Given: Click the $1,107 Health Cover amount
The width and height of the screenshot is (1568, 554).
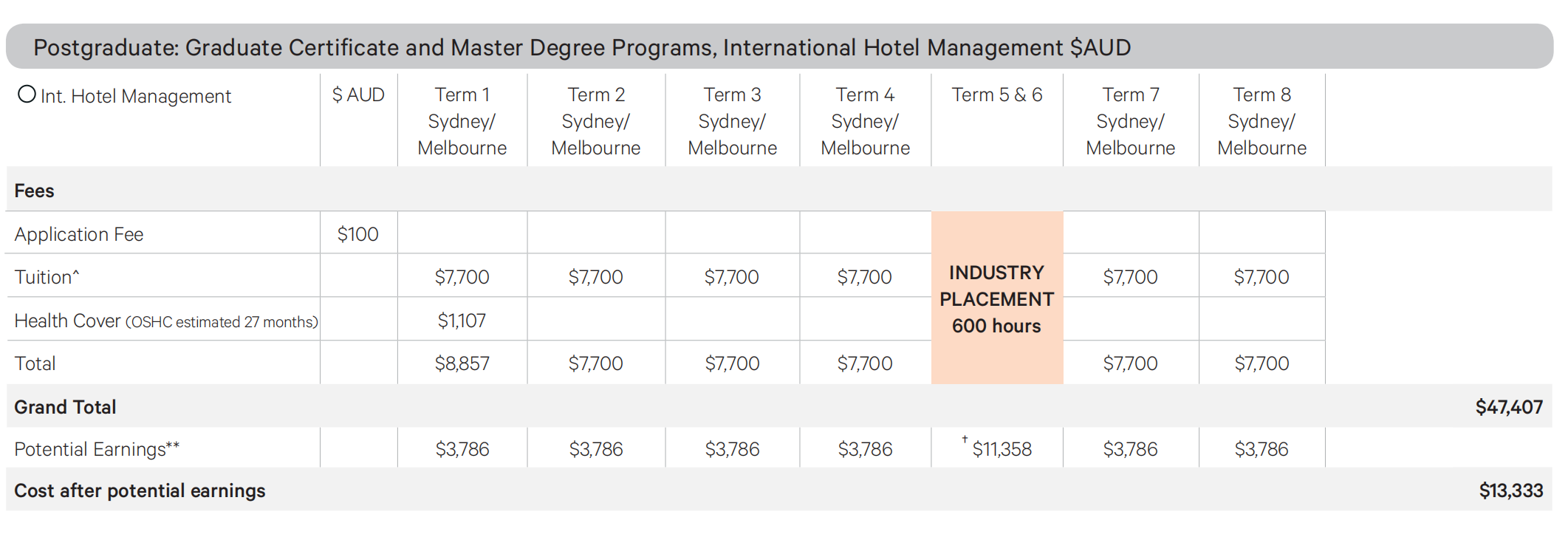Looking at the screenshot, I should coord(462,321).
